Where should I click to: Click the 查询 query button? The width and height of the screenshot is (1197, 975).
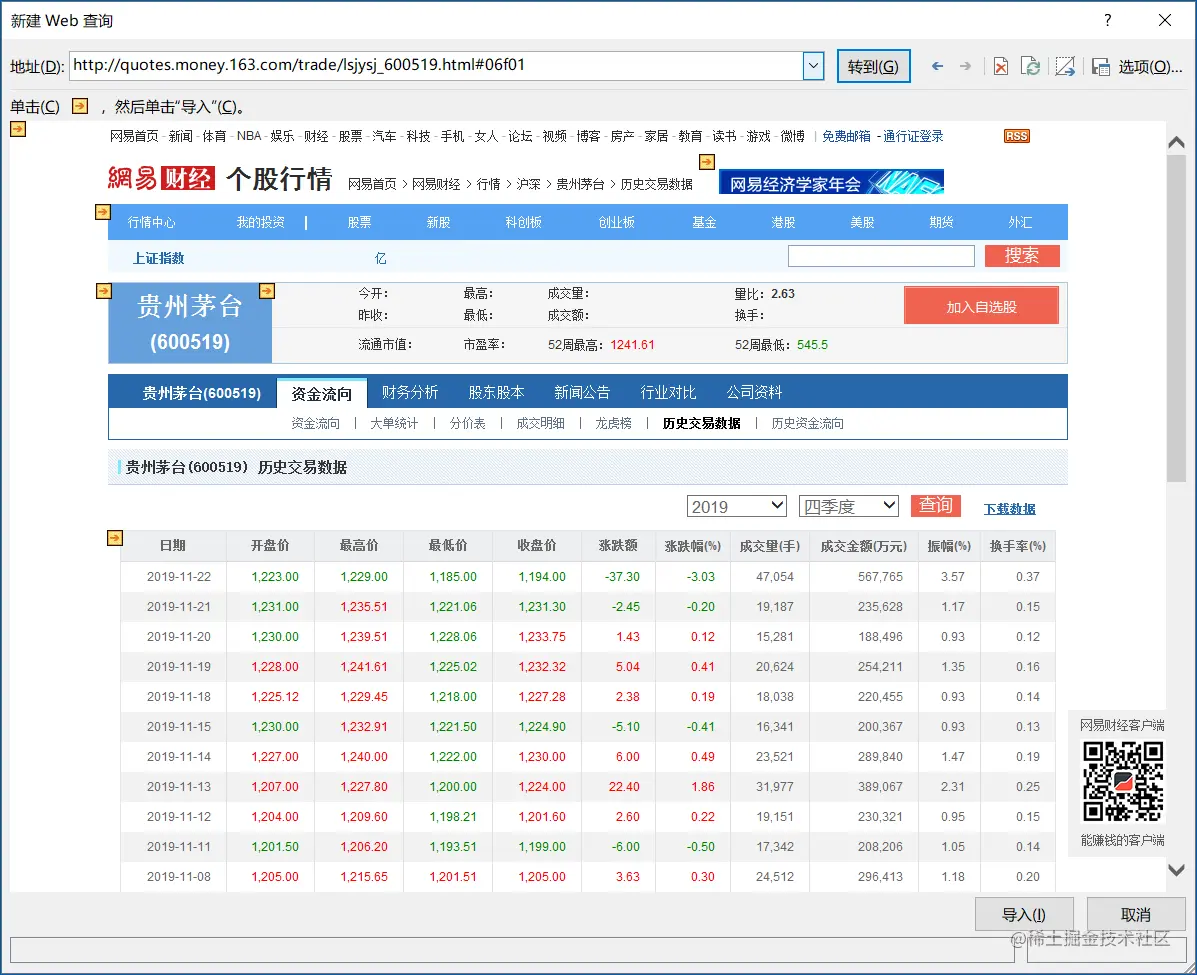click(x=935, y=505)
